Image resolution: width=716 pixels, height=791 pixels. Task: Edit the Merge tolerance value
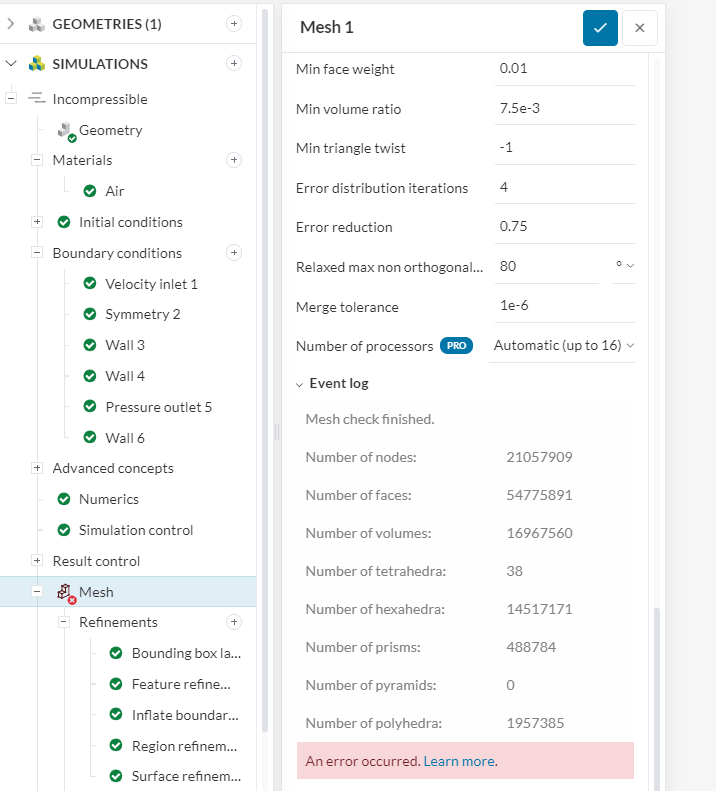[565, 307]
